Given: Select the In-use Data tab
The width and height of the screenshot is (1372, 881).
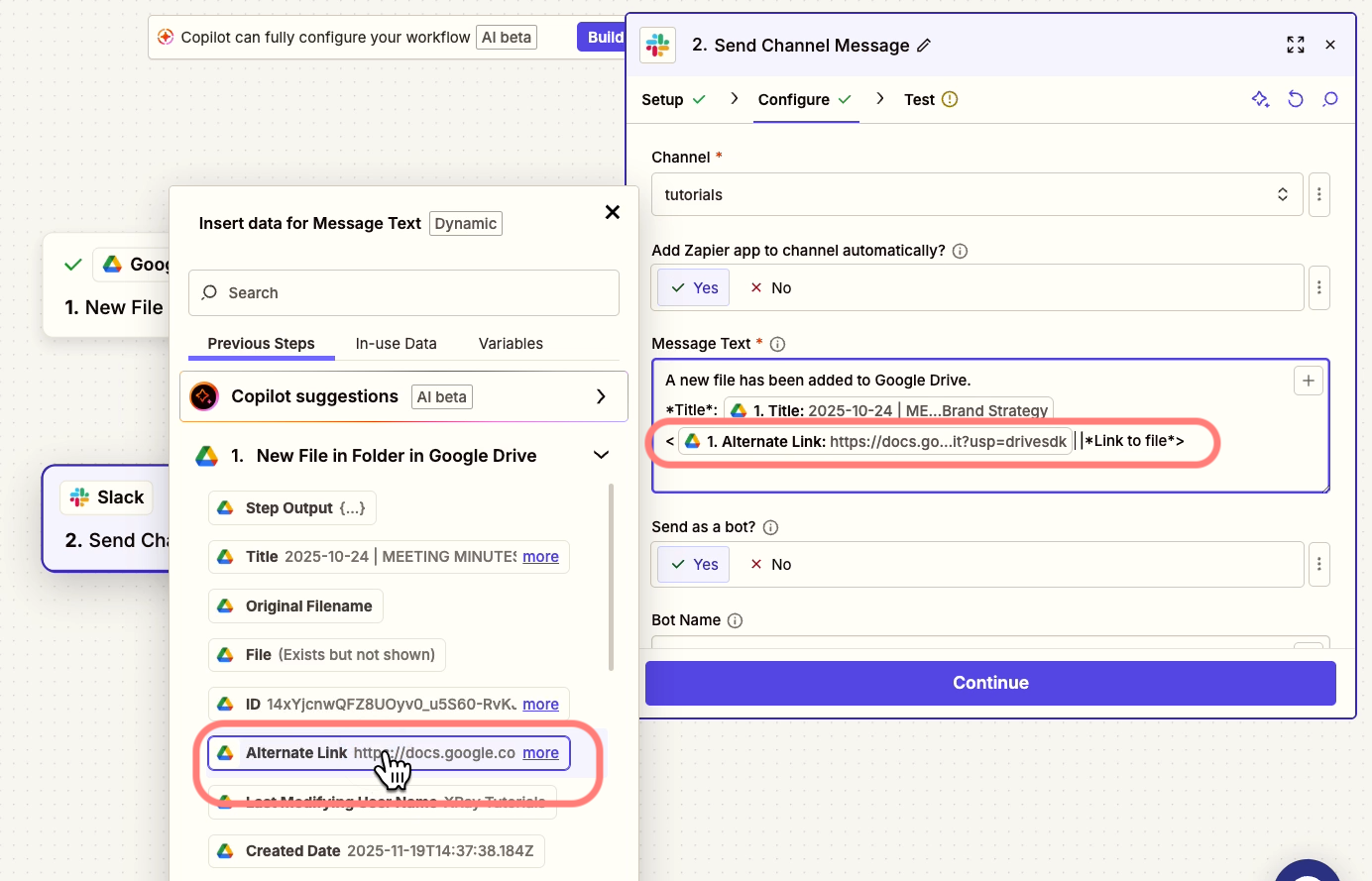Looking at the screenshot, I should click(x=396, y=344).
